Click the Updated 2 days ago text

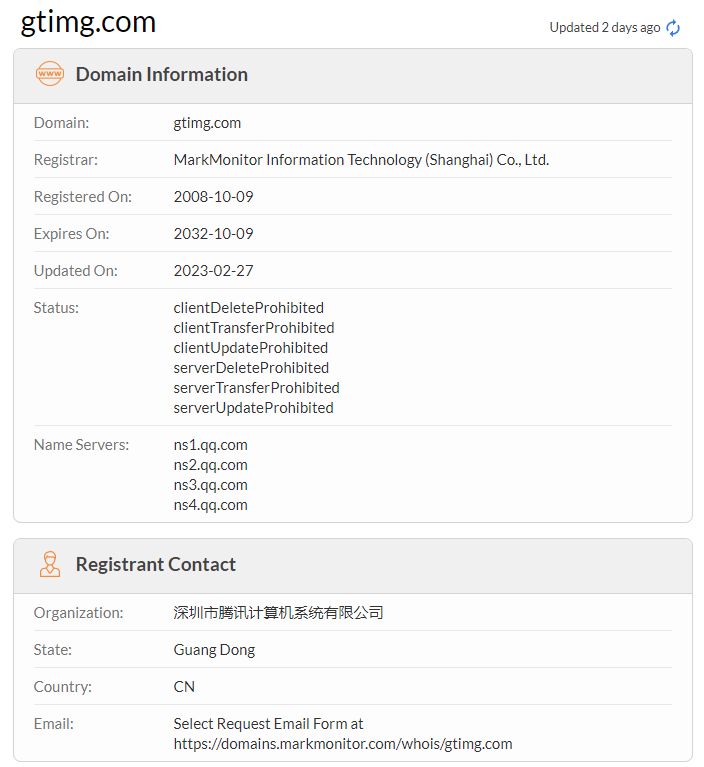click(604, 28)
